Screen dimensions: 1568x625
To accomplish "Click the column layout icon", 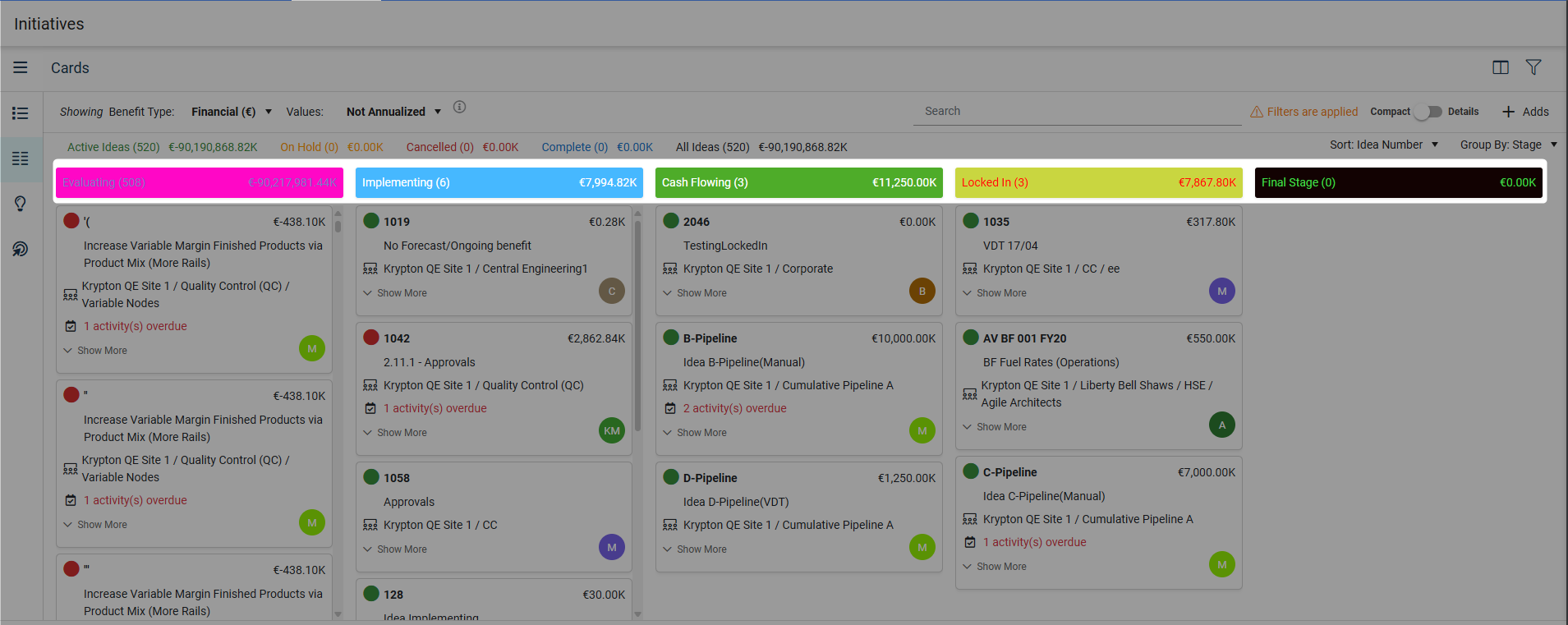I will [x=1501, y=67].
